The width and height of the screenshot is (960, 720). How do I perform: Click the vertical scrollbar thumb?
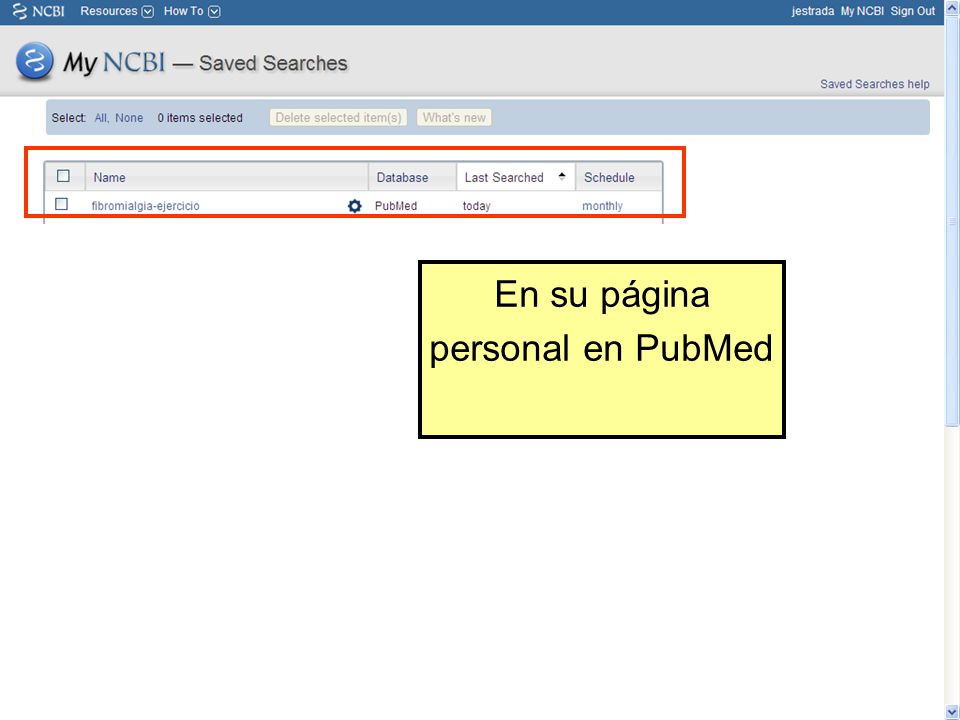point(952,221)
